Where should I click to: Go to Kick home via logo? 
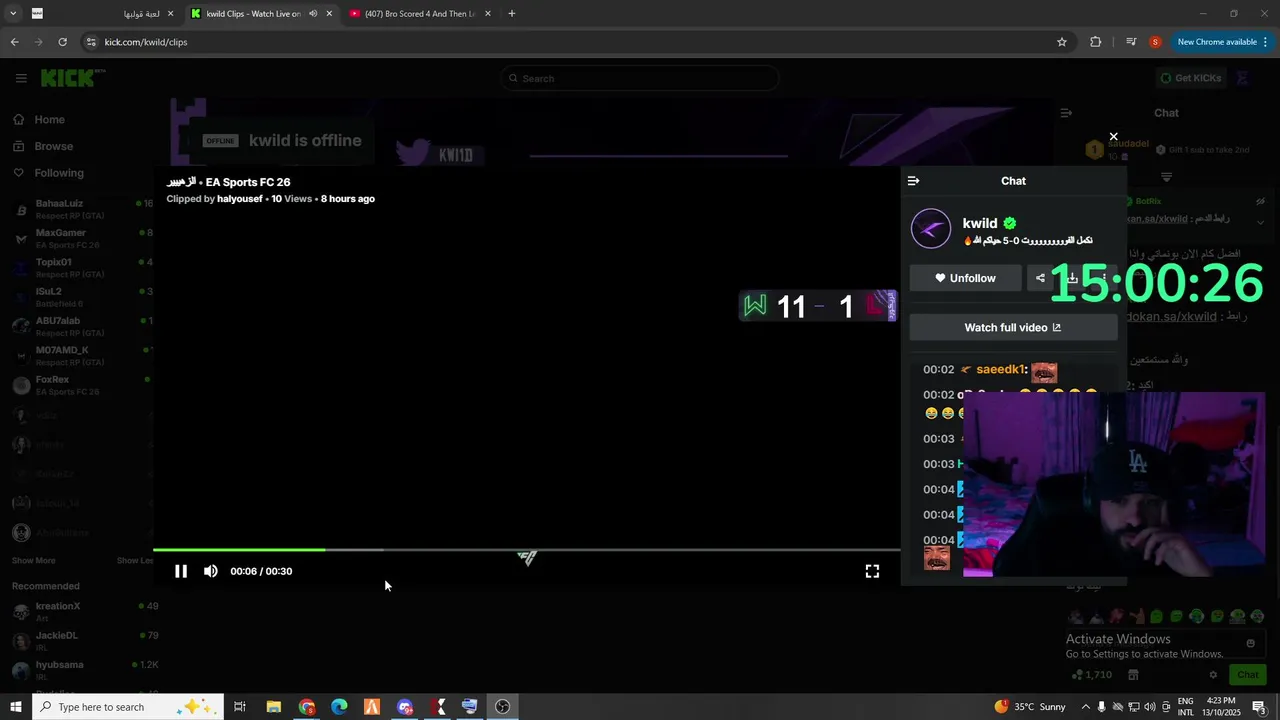[x=73, y=78]
